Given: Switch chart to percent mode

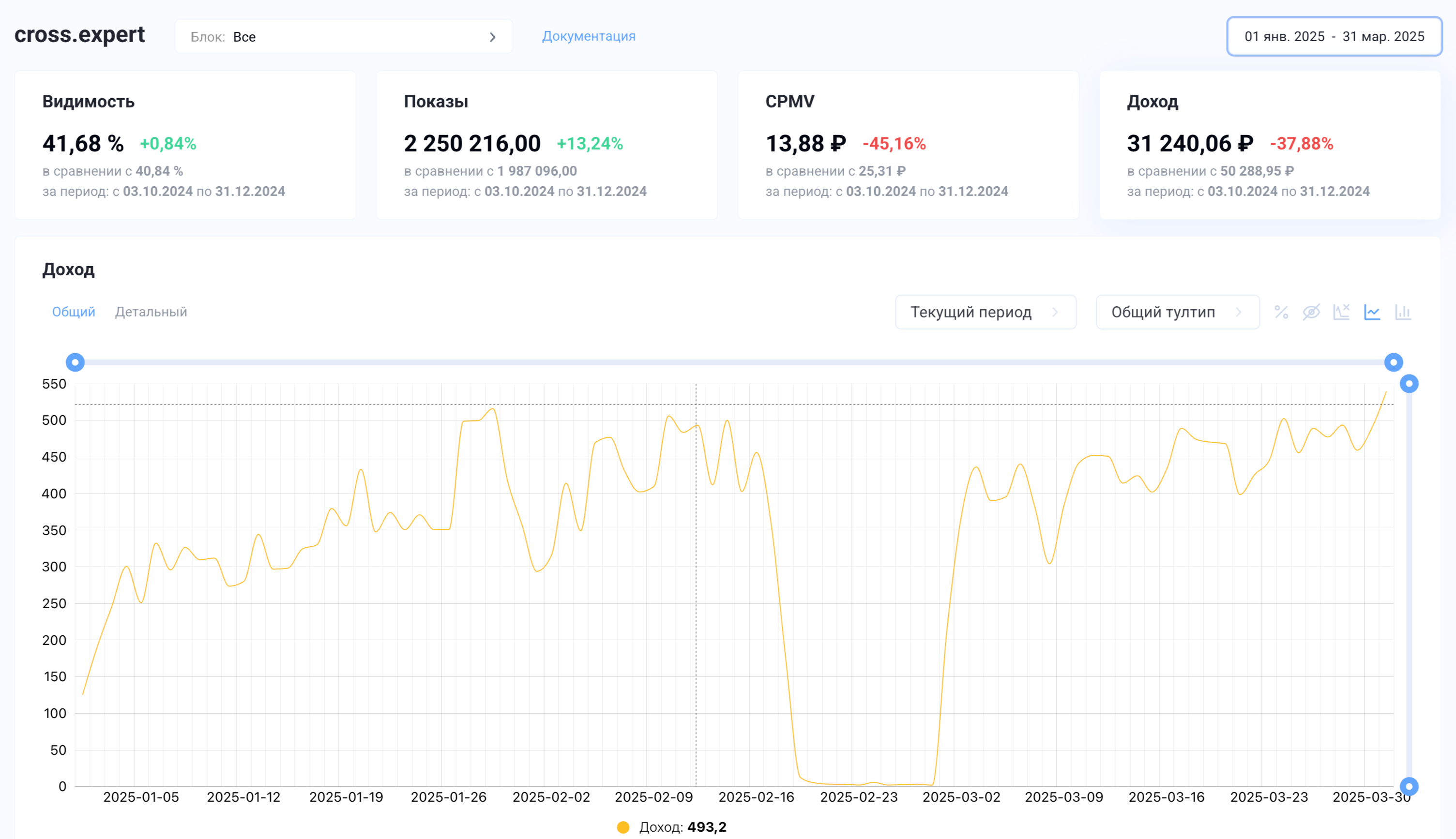Looking at the screenshot, I should pyautogui.click(x=1281, y=312).
